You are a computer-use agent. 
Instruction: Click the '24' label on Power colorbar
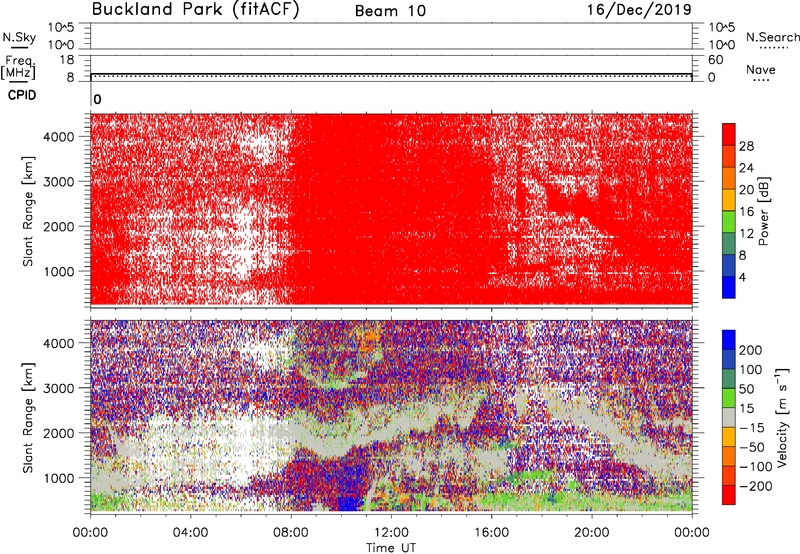746,168
